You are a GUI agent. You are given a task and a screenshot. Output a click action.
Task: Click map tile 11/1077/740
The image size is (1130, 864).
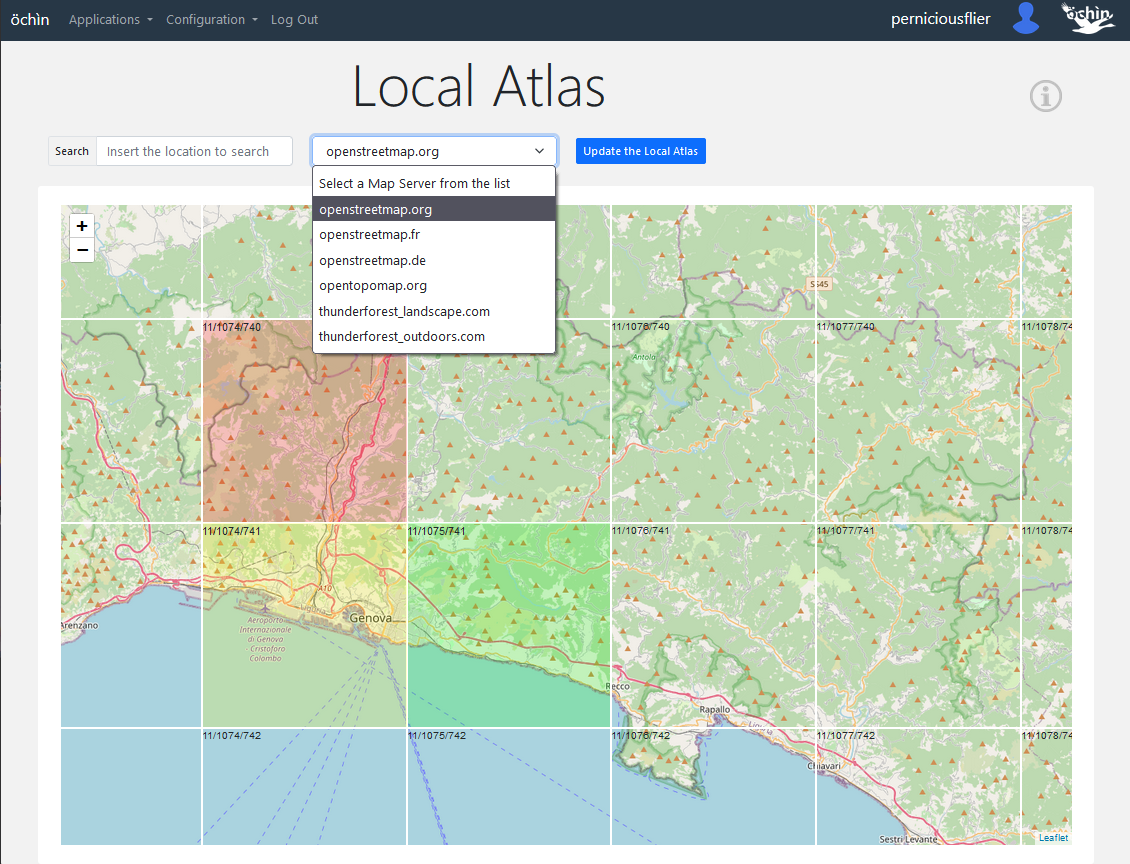[x=918, y=421]
